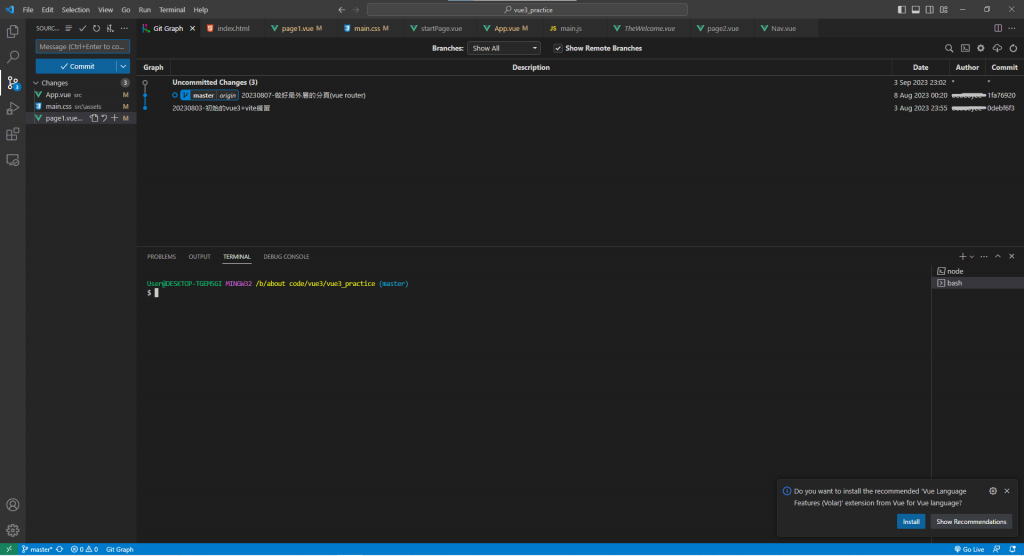
Task: Open the Explorer view in activity bar
Action: (12, 31)
